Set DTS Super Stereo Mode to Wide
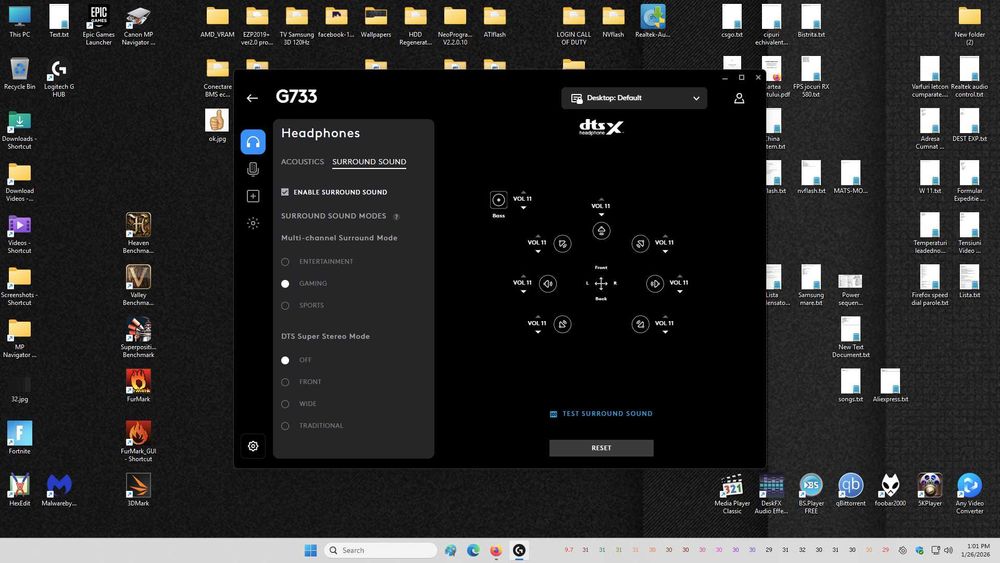 tap(285, 404)
